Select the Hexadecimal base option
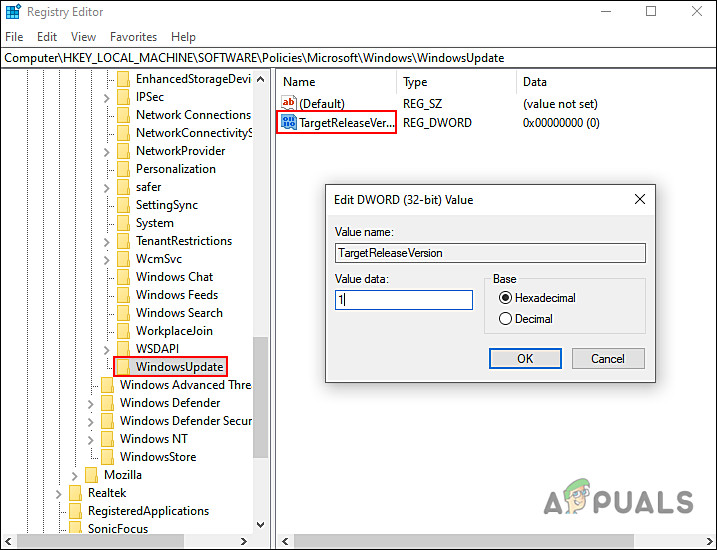Viewport: 717px width, 550px height. tap(505, 298)
